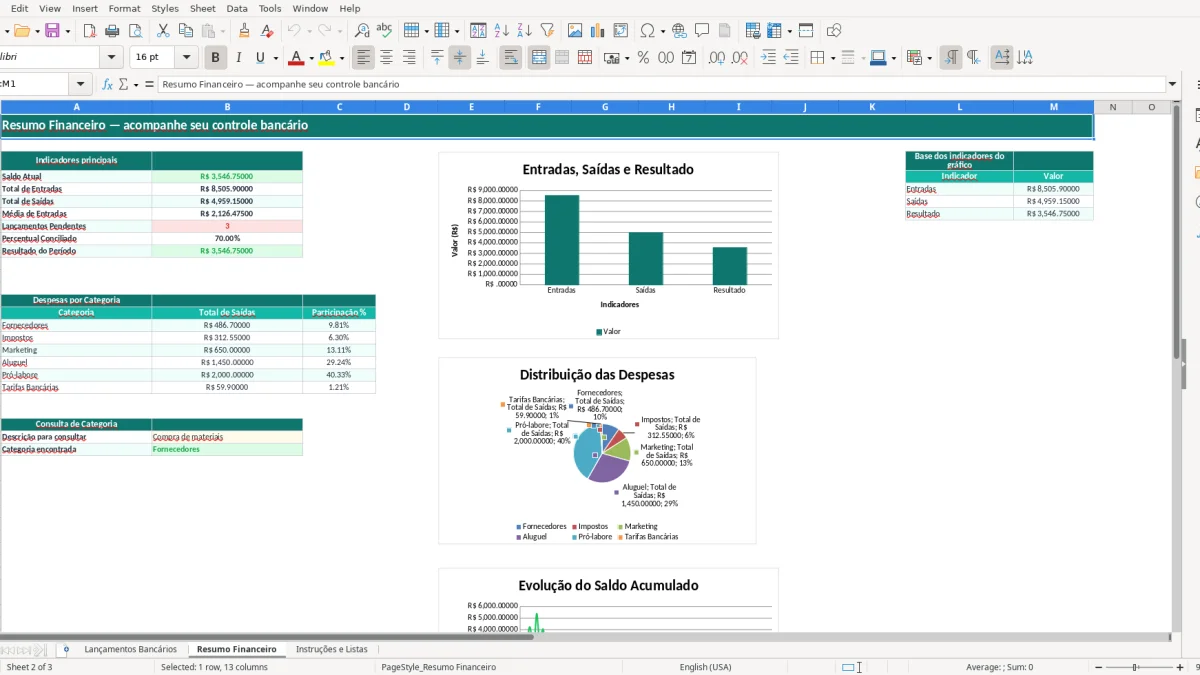Apply the red Font Color swatch

click(x=296, y=58)
